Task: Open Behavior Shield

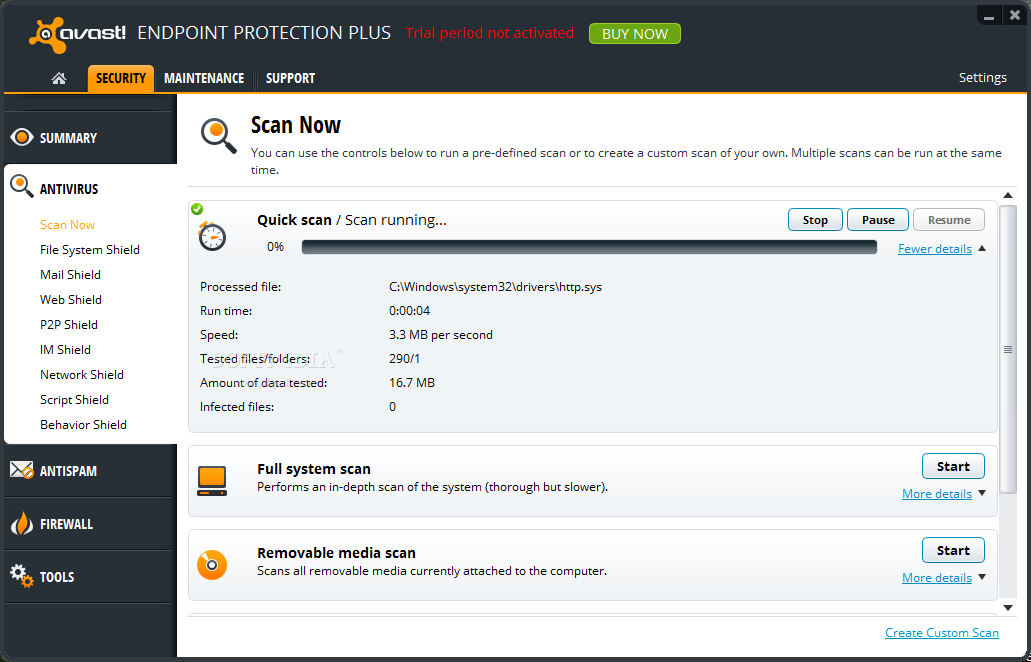Action: 83,425
